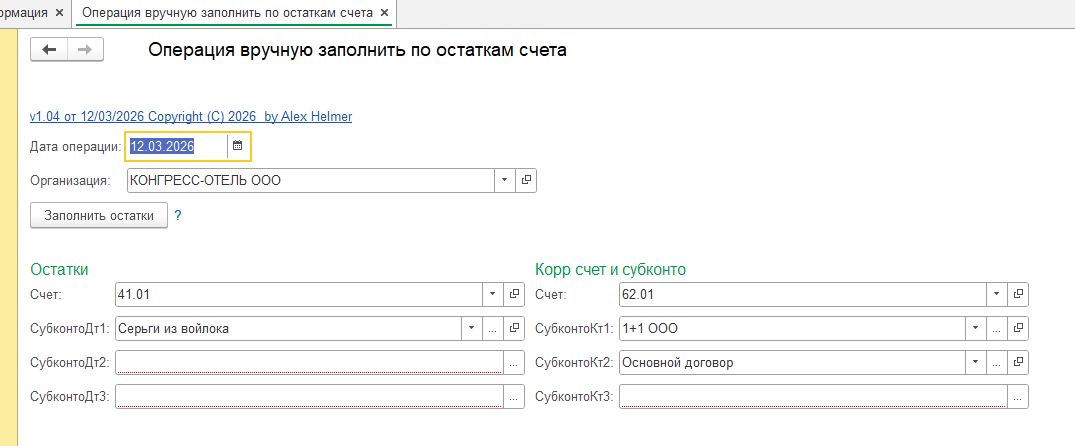The height and width of the screenshot is (446, 1075).
Task: Open the v1.04 copyright Alex Helmer link
Action: coord(191,116)
